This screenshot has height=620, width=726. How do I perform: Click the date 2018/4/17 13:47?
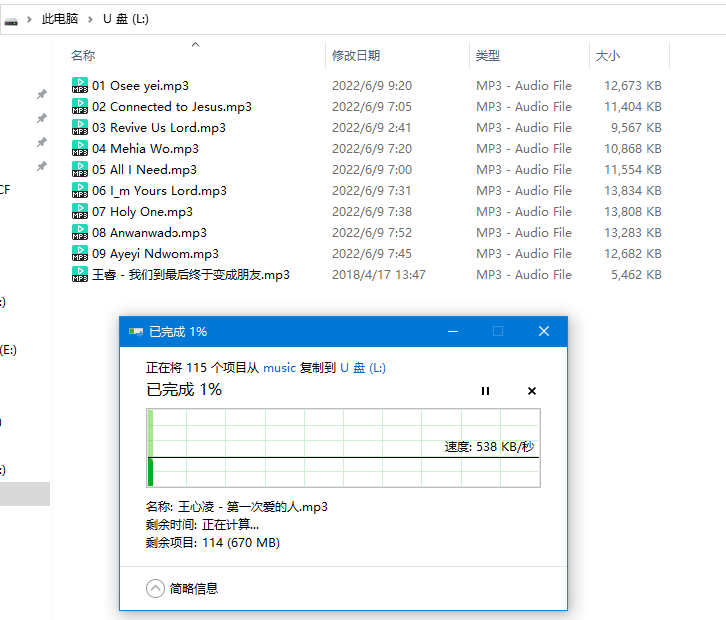tap(379, 275)
